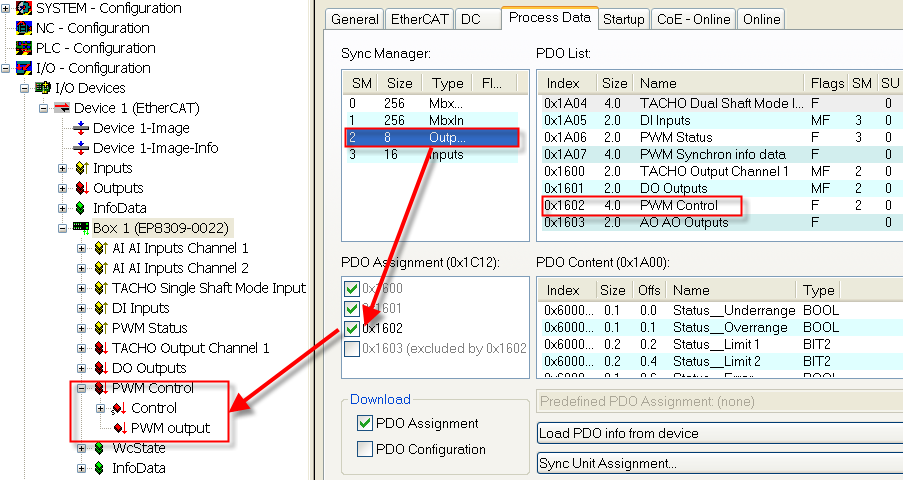Collapse the Device 1 (EtherCAT) node

43,108
